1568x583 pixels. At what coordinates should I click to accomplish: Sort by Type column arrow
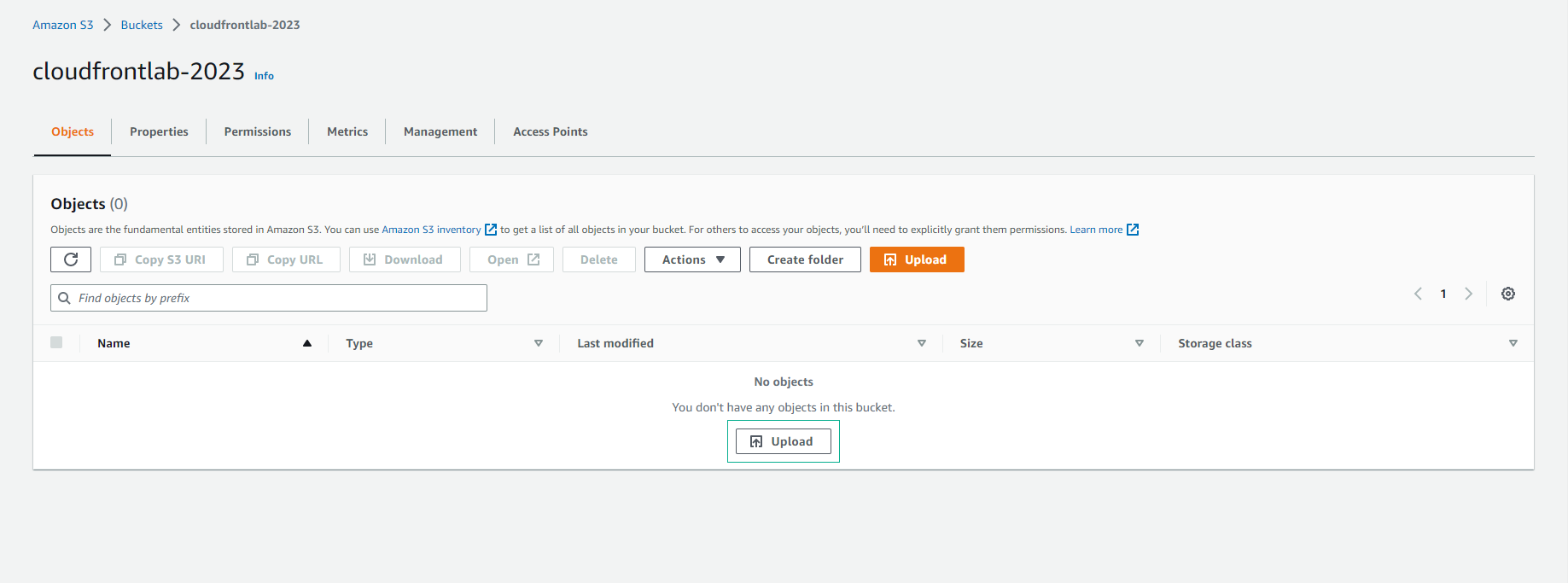point(539,343)
